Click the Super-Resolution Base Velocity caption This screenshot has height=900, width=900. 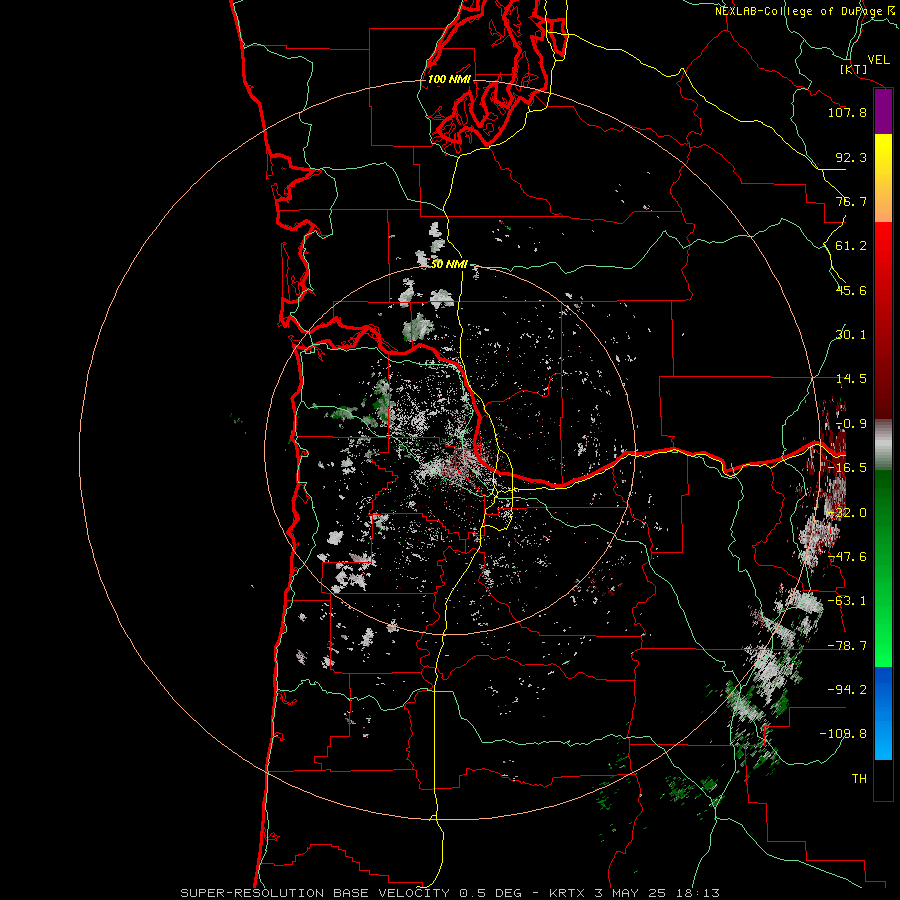point(449,893)
